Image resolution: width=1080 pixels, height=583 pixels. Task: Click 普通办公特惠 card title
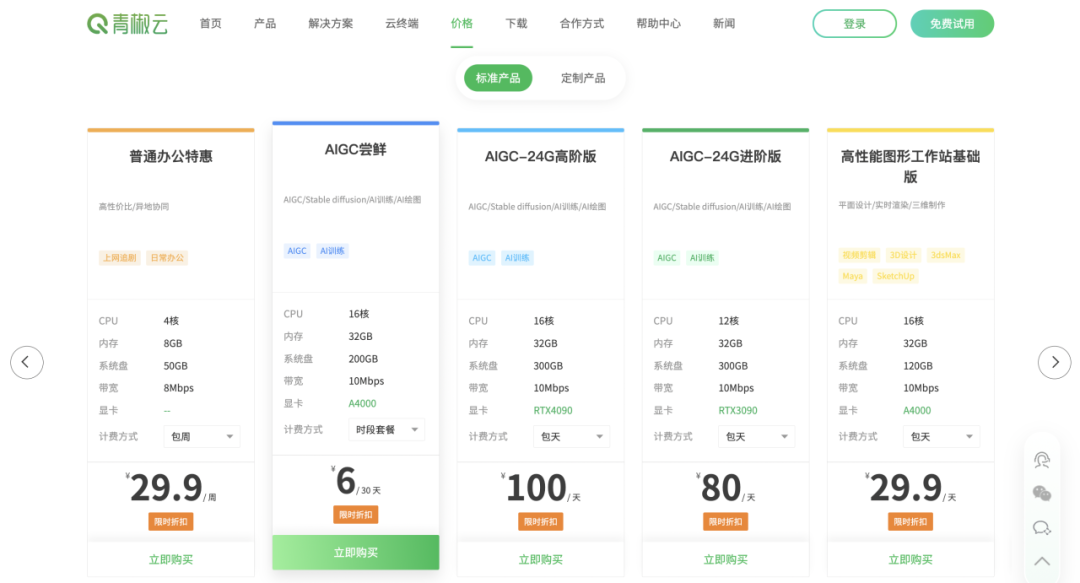click(x=171, y=156)
